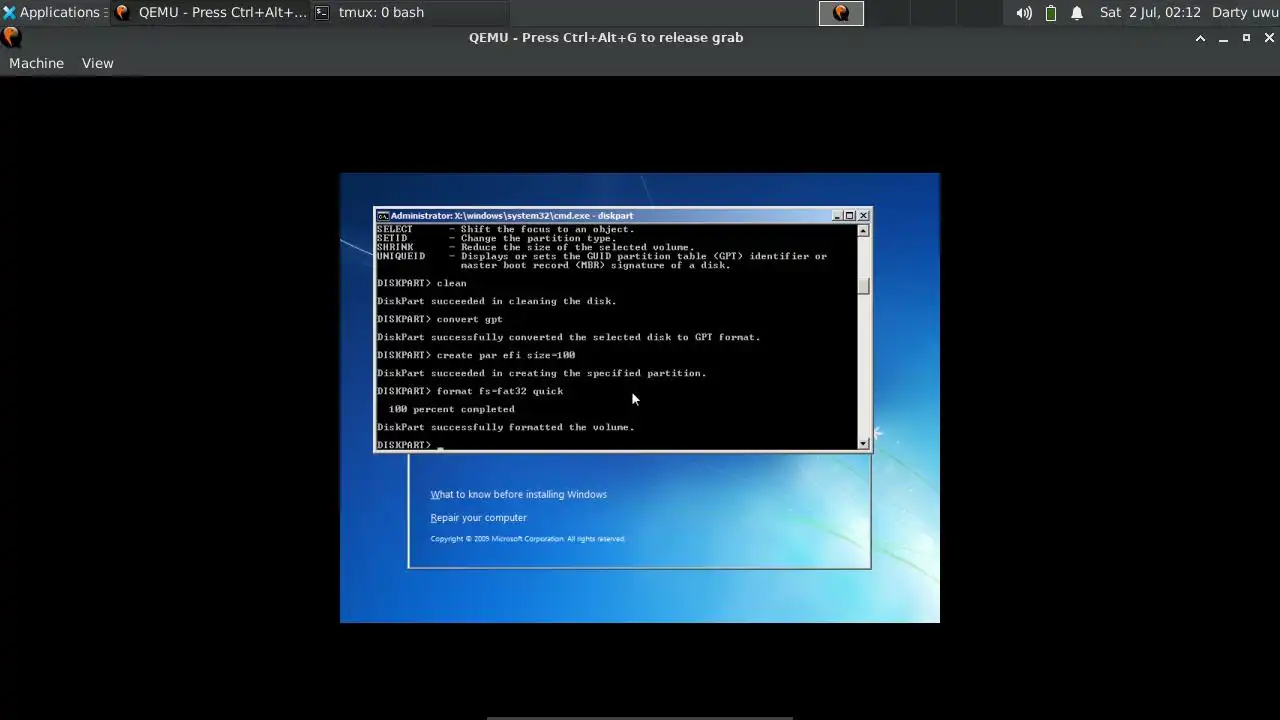Roll up the QEMU window with the up arrow
Image resolution: width=1280 pixels, height=720 pixels.
tap(1200, 38)
